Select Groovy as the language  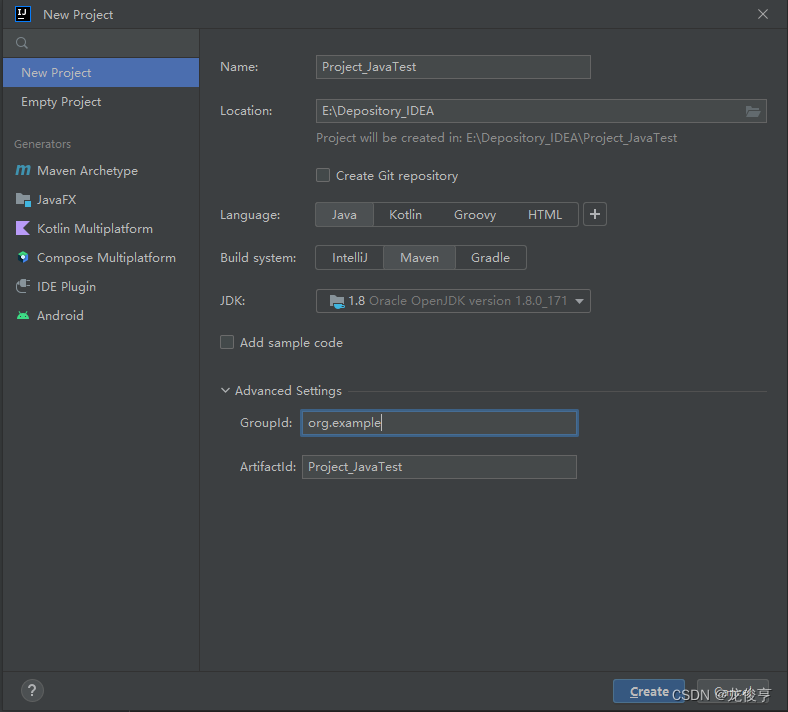pyautogui.click(x=475, y=215)
